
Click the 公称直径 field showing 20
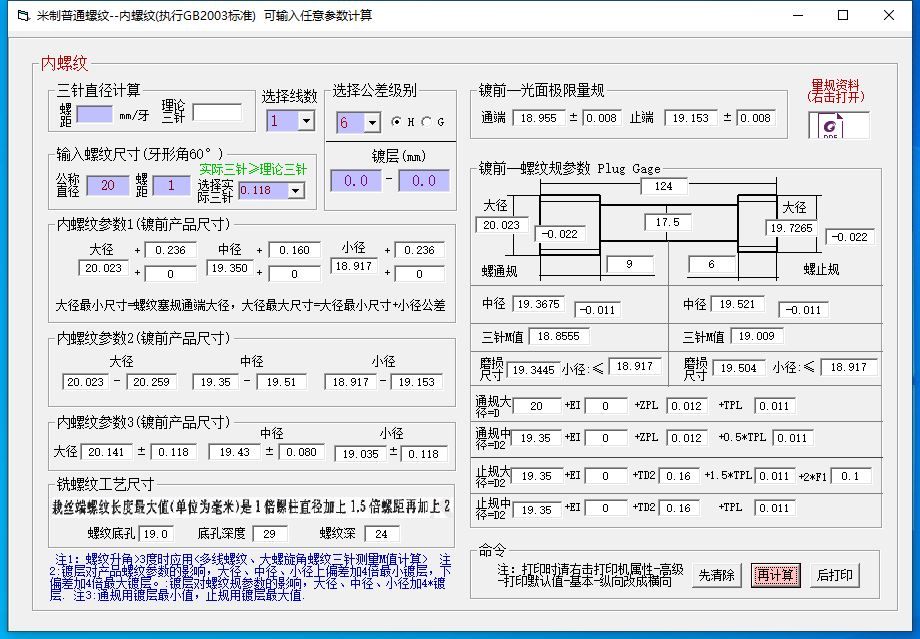click(x=107, y=185)
